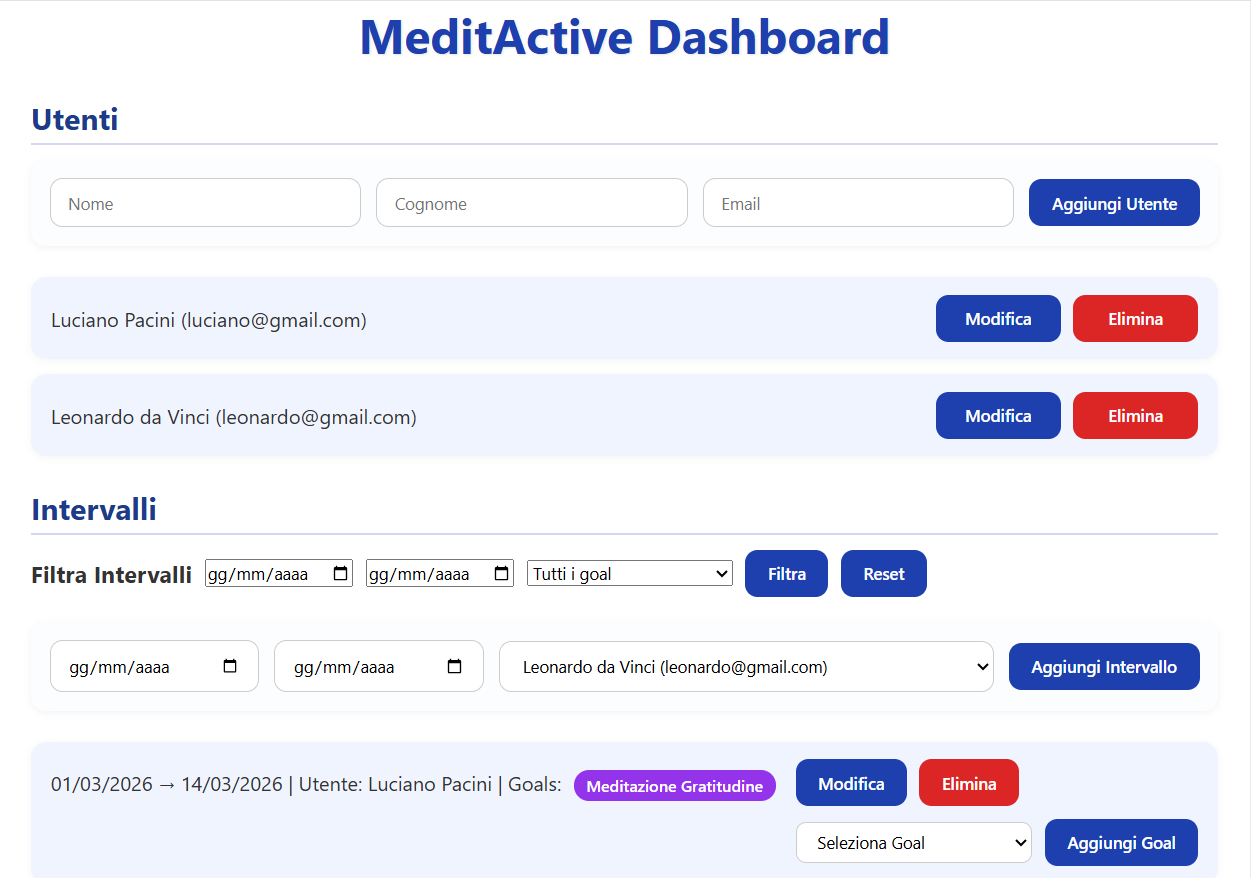Open the user dropdown showing Leonardo da Vinci

(747, 666)
